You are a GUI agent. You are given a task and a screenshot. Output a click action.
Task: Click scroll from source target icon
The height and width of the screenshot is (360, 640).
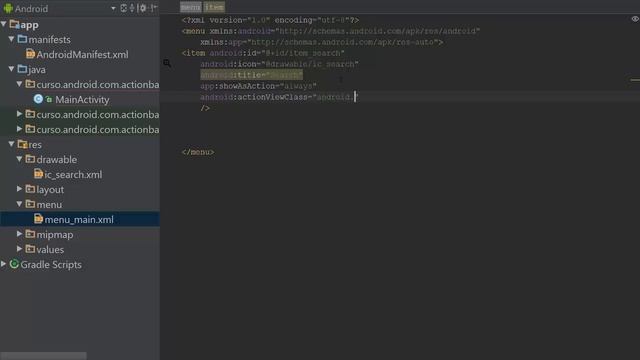pos(124,8)
